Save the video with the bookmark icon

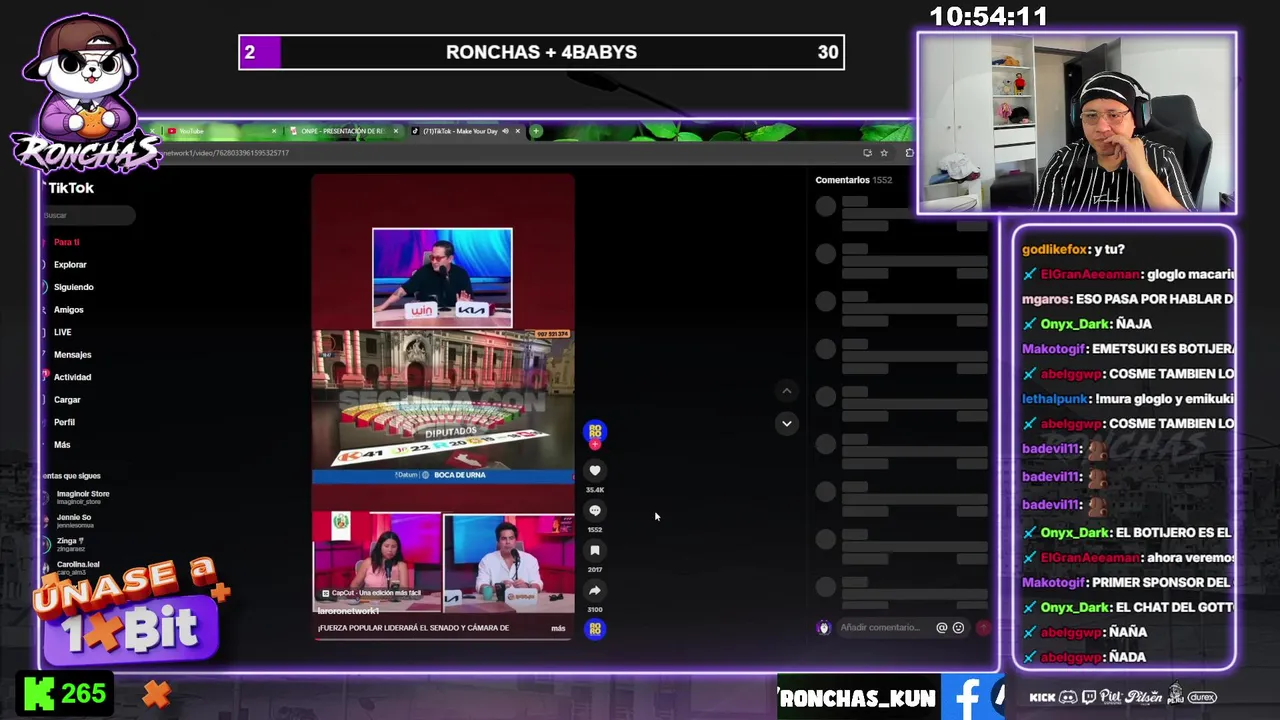[595, 550]
